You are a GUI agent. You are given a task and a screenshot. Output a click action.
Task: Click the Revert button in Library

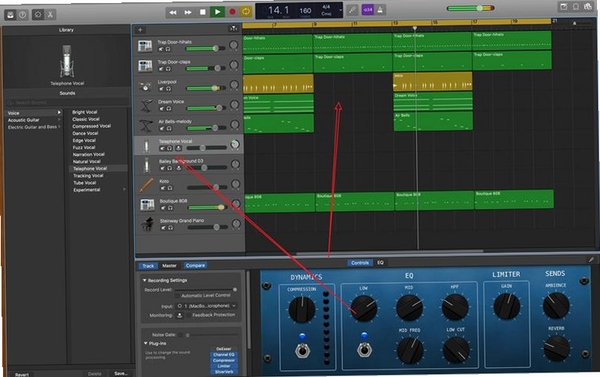point(22,374)
